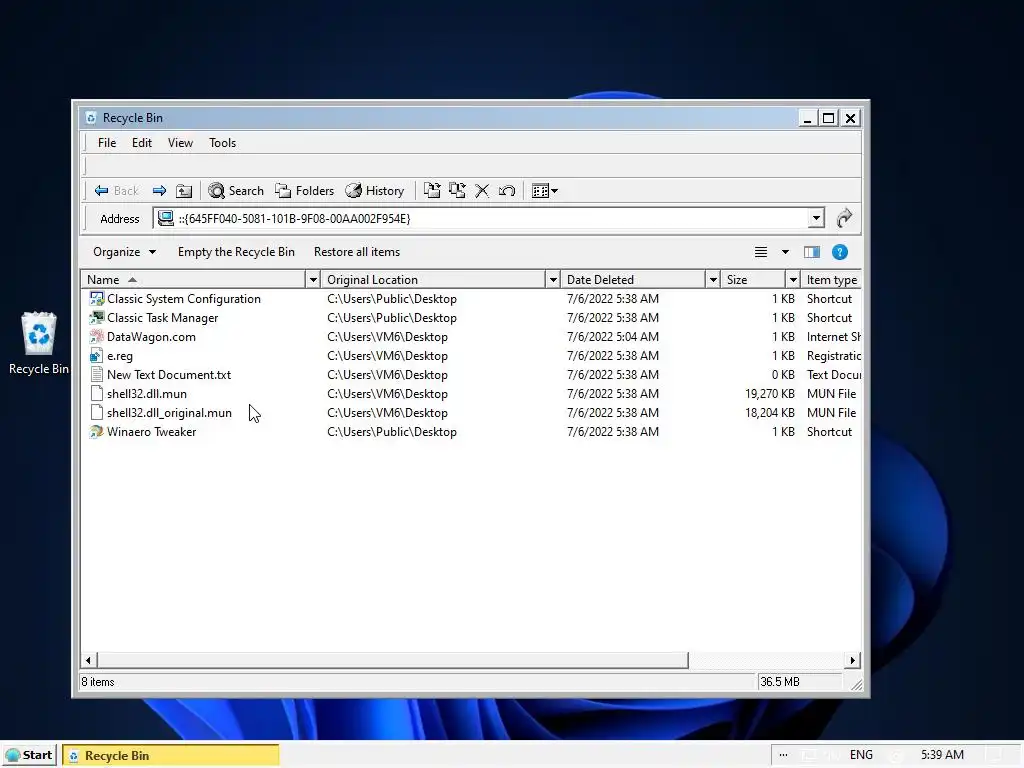Select Classic Task Manager item icon
The height and width of the screenshot is (768, 1024).
point(97,317)
